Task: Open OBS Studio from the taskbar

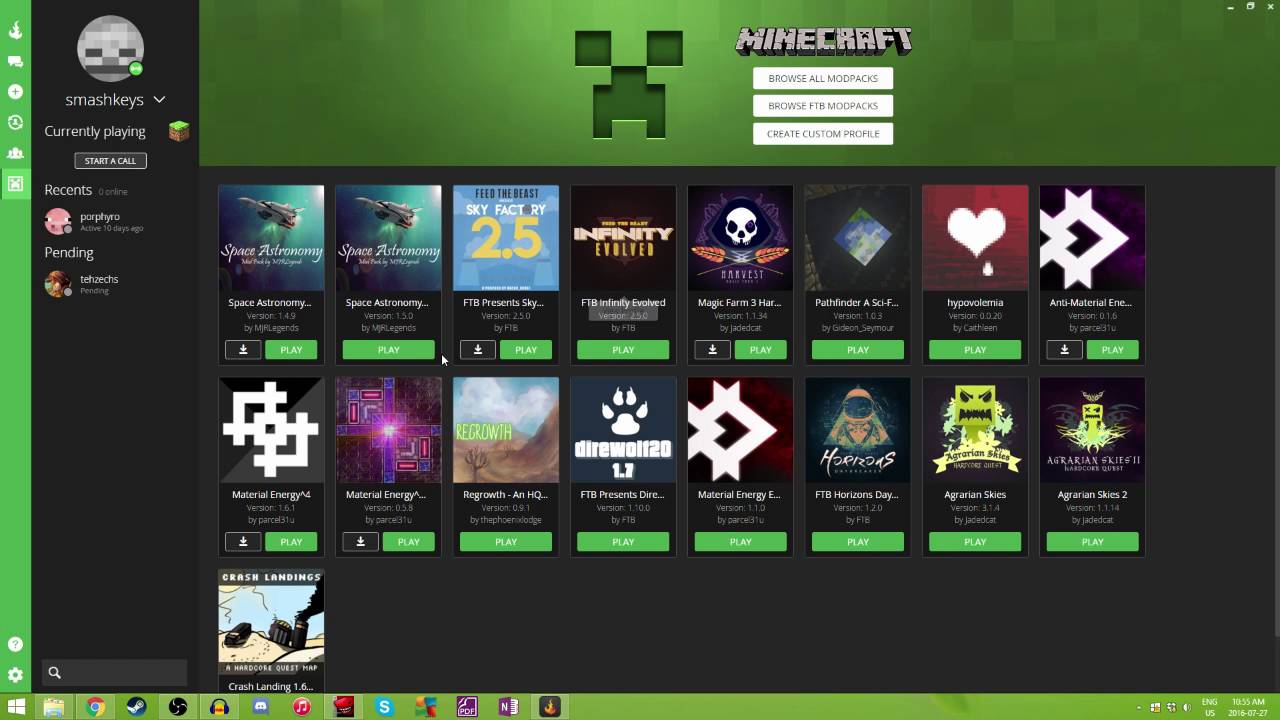Action: coord(178,707)
